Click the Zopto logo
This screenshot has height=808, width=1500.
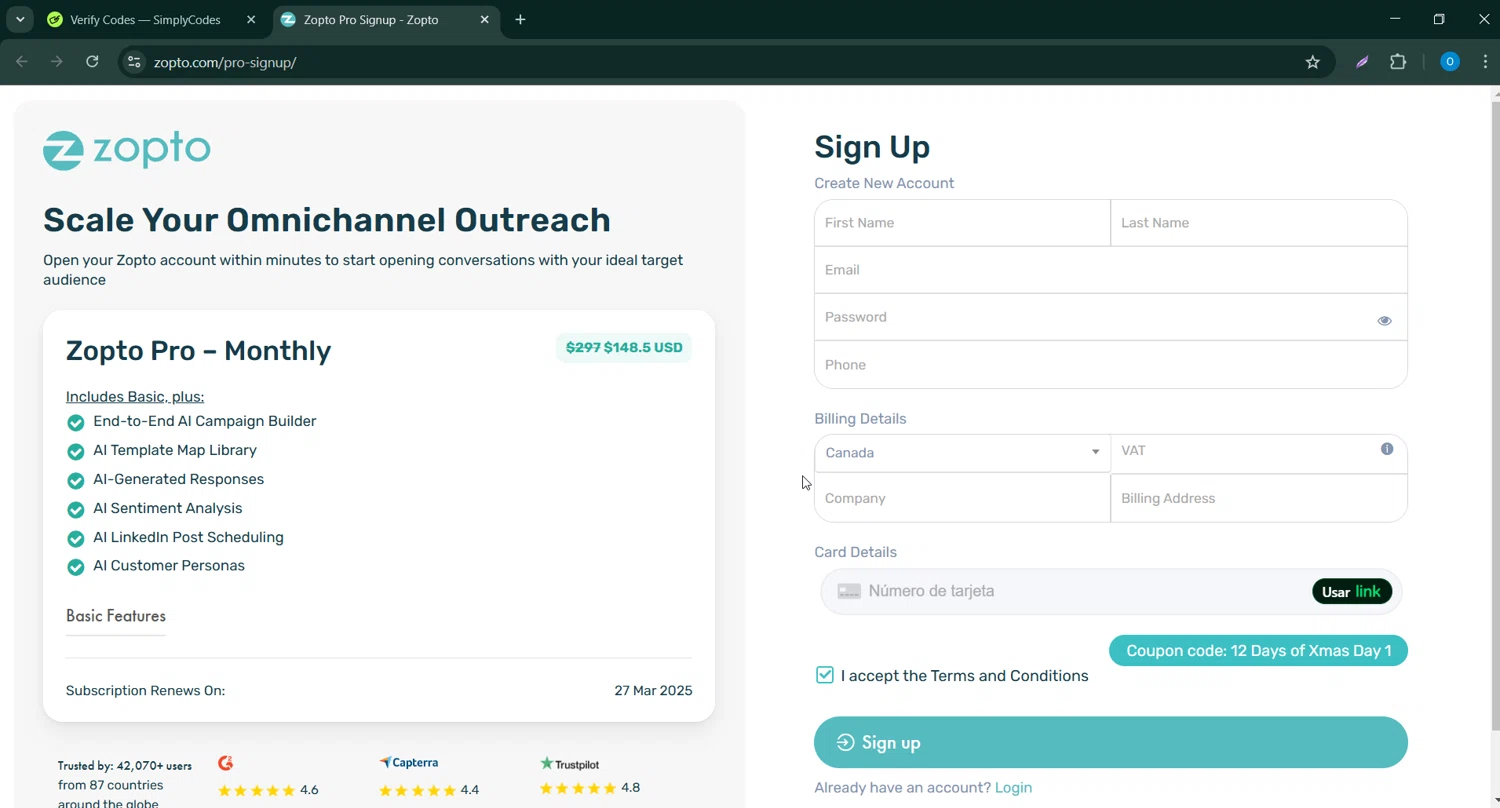coord(127,150)
